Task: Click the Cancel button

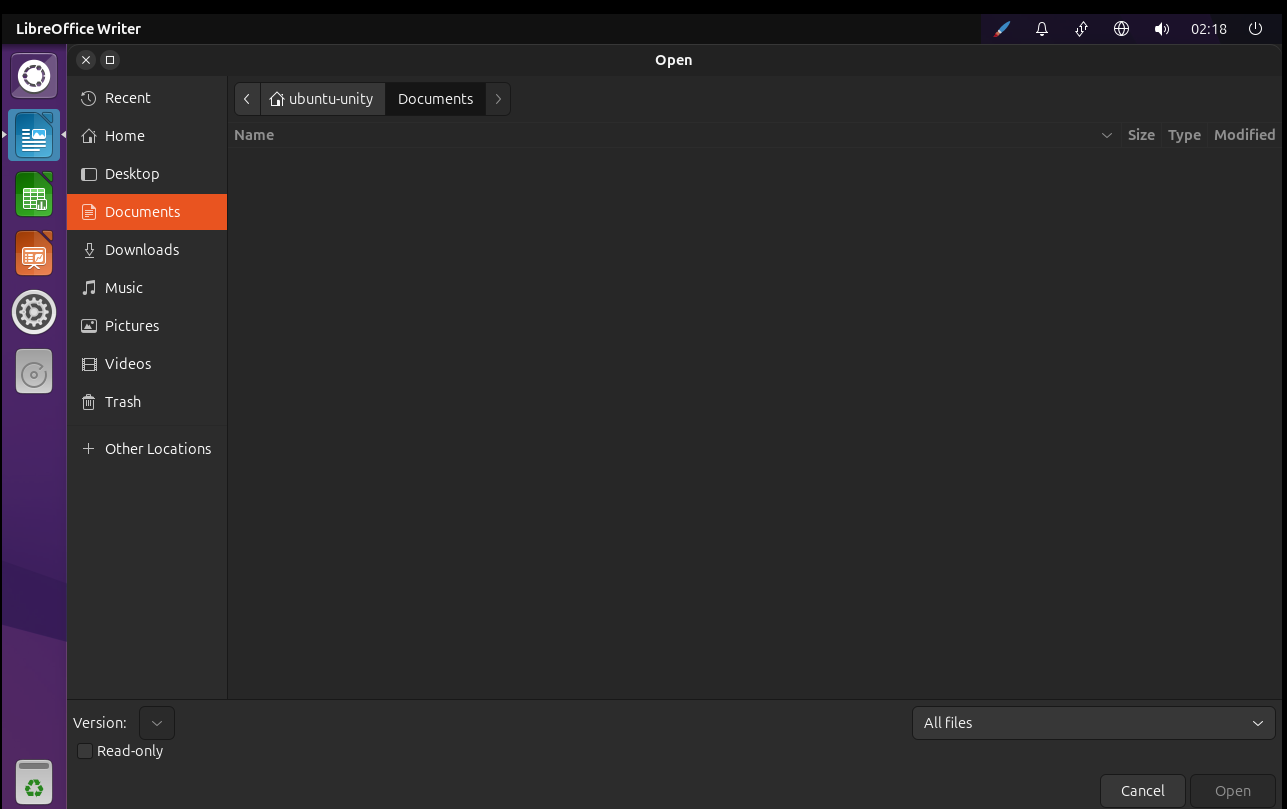Action: (x=1143, y=791)
